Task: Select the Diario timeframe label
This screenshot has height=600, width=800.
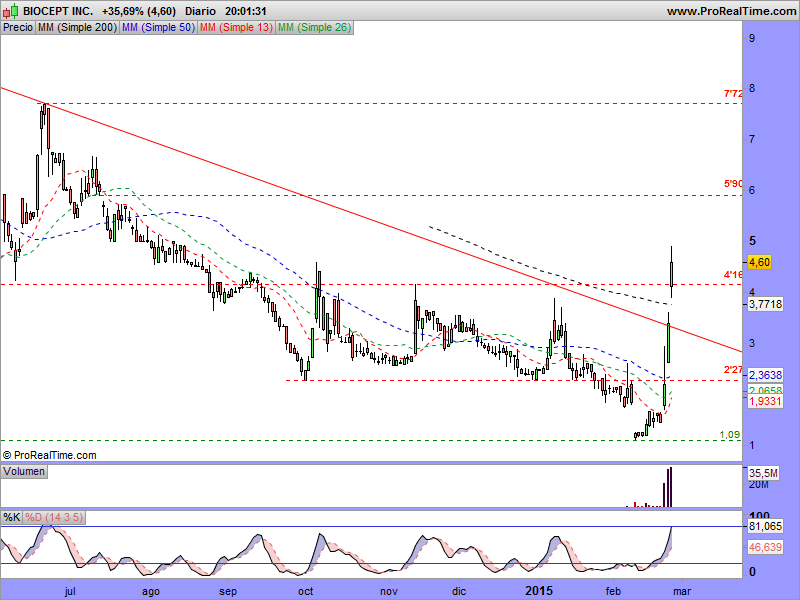Action: [200, 11]
